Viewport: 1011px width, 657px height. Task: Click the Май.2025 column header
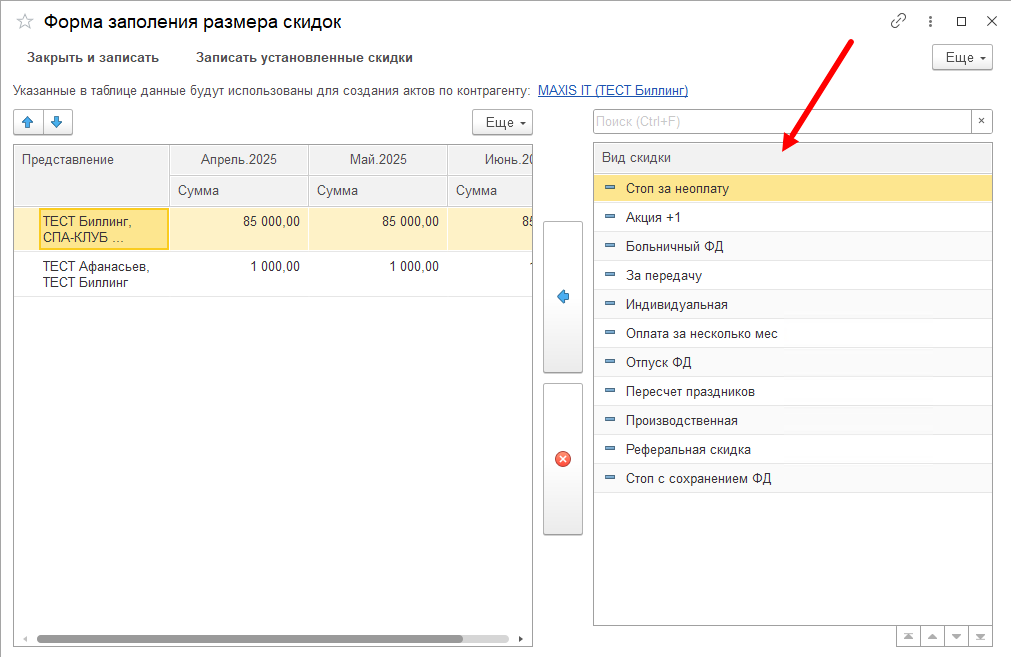click(x=378, y=159)
